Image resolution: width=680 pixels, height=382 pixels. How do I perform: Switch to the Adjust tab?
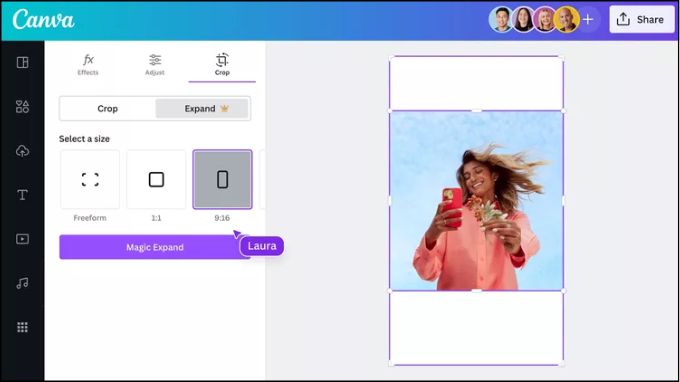[x=155, y=65]
